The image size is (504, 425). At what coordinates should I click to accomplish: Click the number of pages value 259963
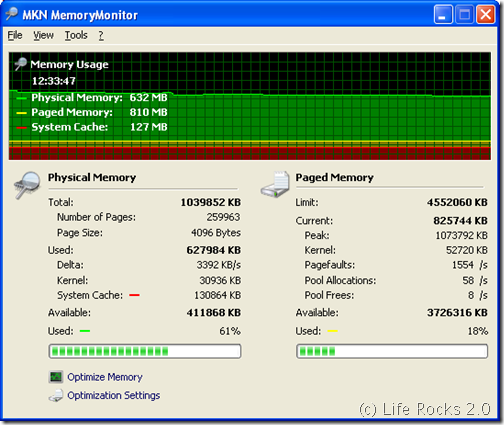point(223,217)
